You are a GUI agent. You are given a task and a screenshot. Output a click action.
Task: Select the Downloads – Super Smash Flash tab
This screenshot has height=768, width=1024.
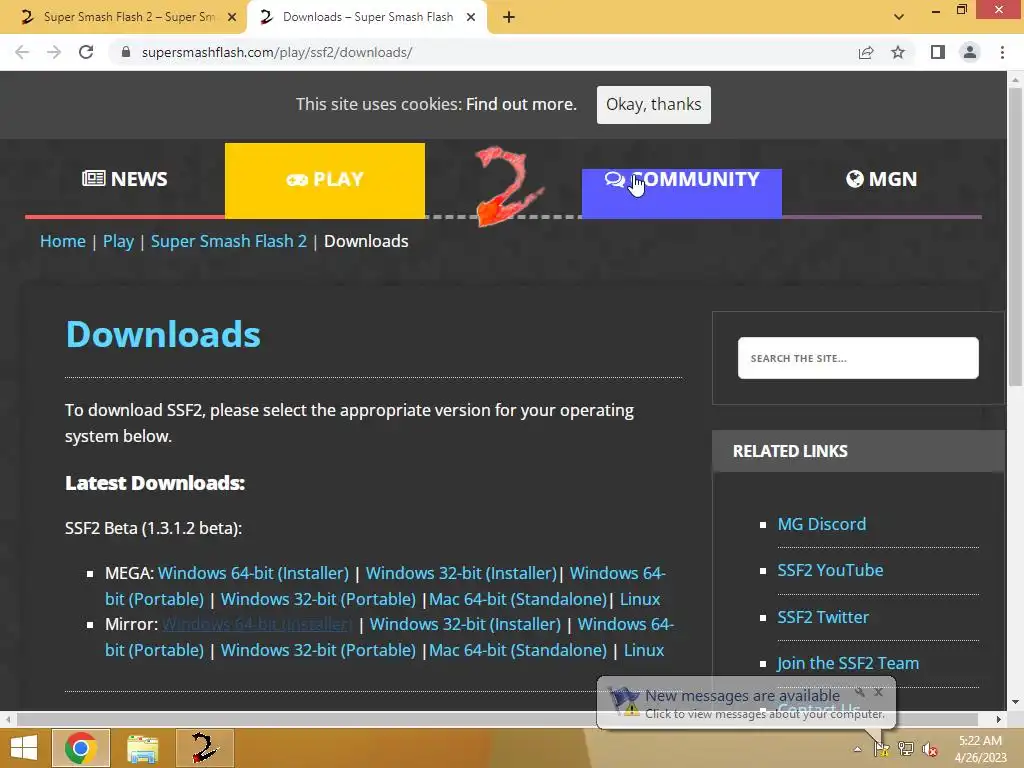(367, 18)
